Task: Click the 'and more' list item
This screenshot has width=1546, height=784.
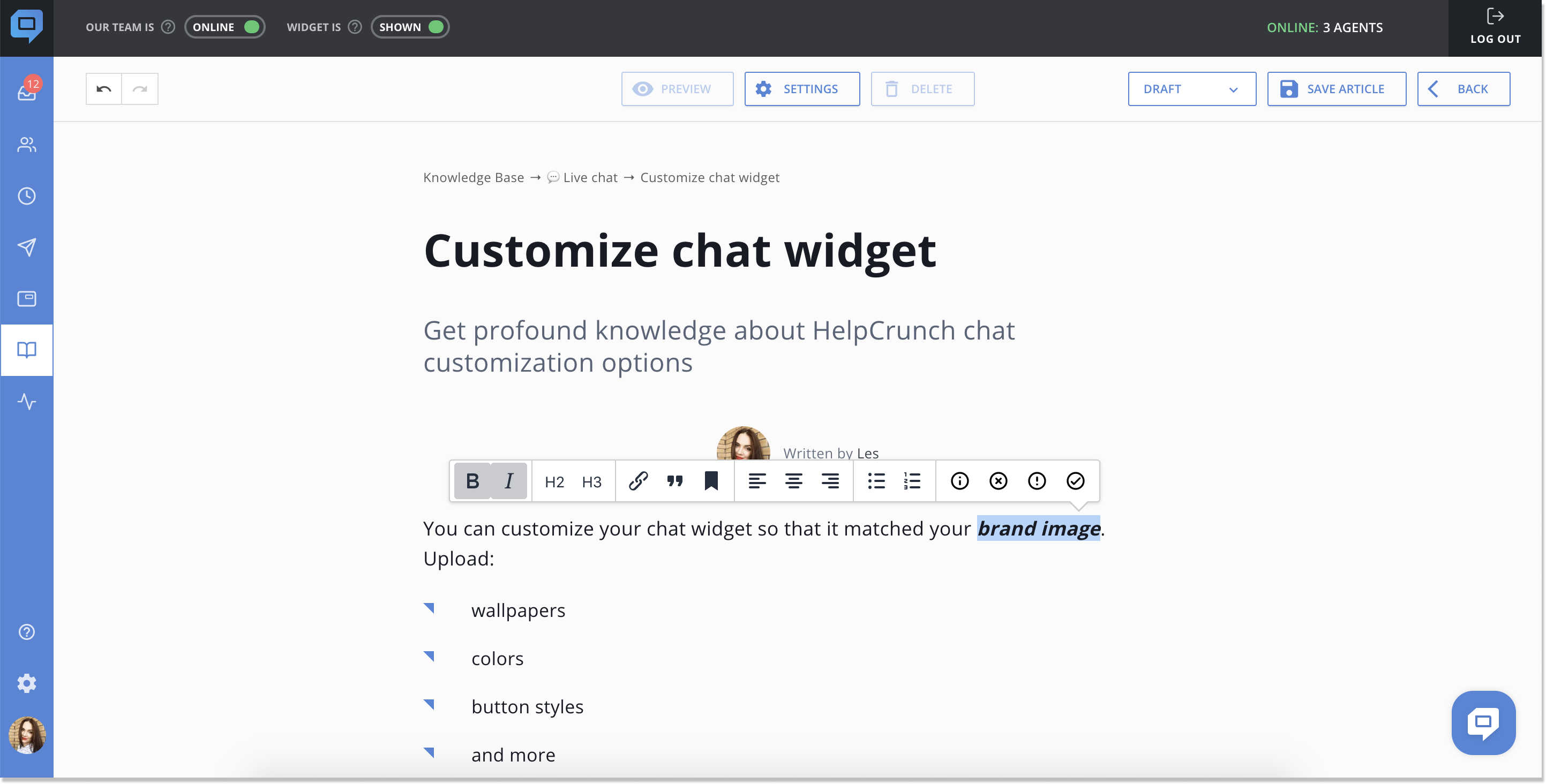Action: 513,755
